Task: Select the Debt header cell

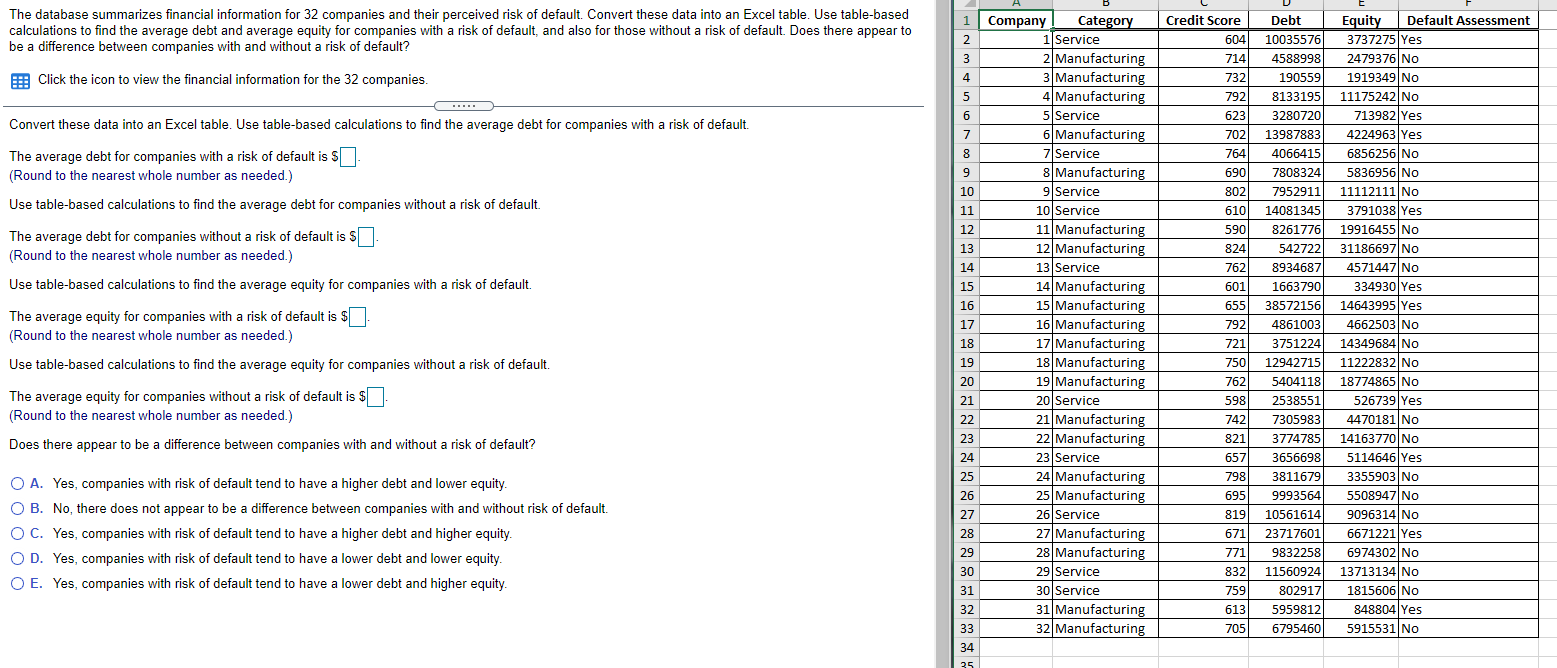Action: click(1286, 20)
